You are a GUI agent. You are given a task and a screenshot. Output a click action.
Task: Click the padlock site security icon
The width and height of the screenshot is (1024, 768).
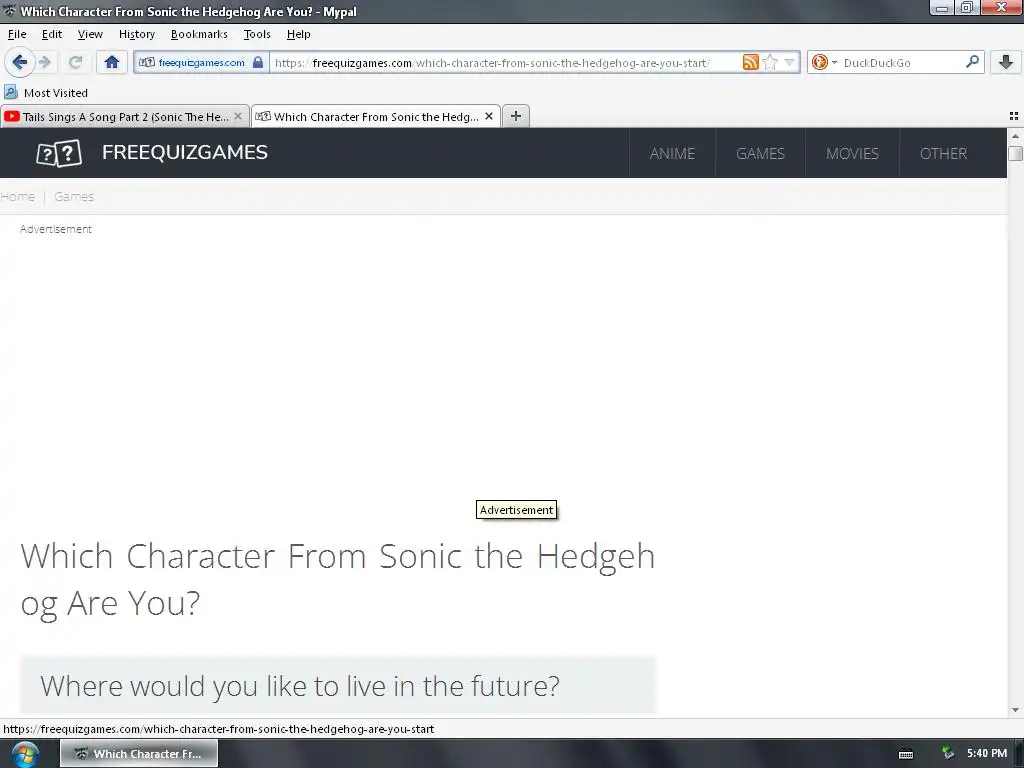click(258, 63)
